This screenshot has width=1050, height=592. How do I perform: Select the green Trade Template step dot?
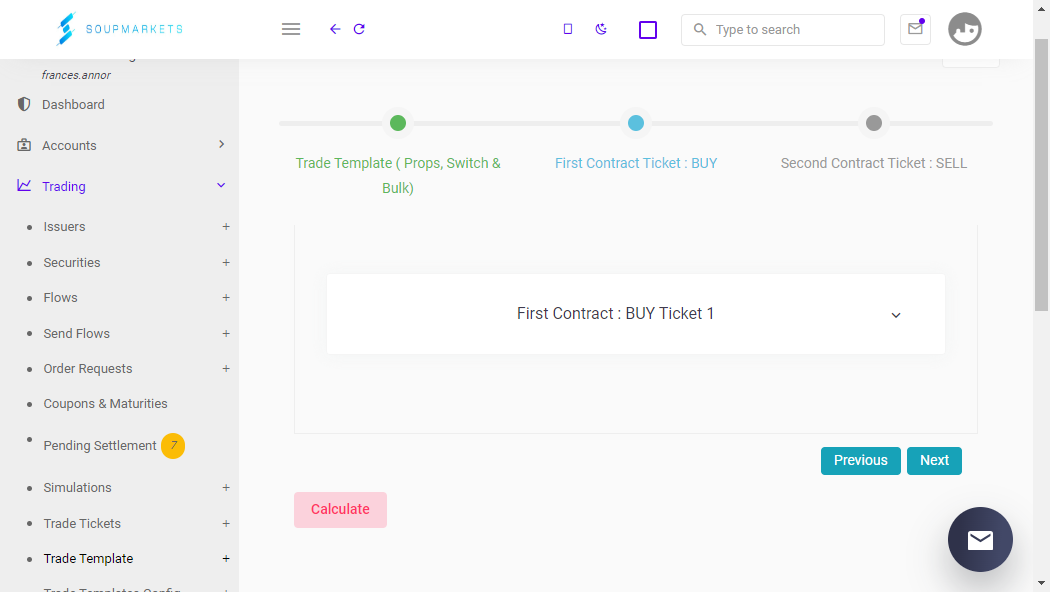pyautogui.click(x=398, y=123)
